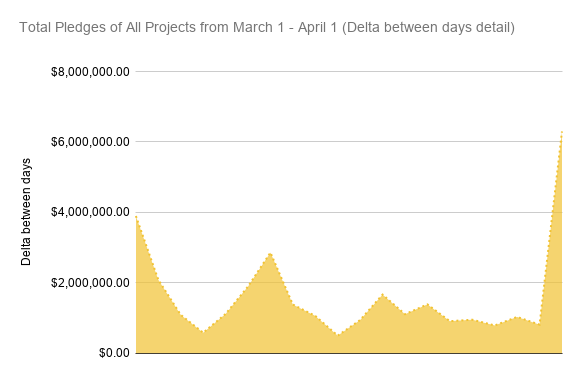
Task: Click the Delta between days axis title
Action: (26, 212)
